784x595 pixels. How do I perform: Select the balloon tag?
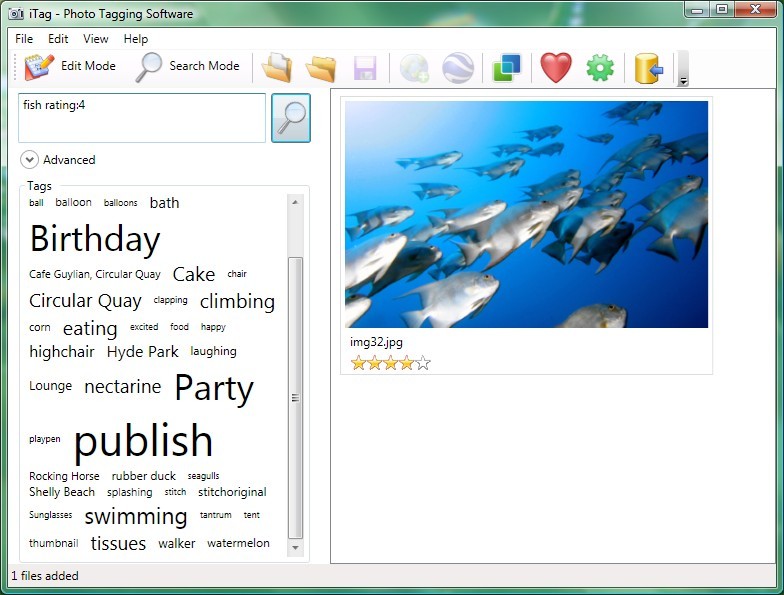(74, 202)
